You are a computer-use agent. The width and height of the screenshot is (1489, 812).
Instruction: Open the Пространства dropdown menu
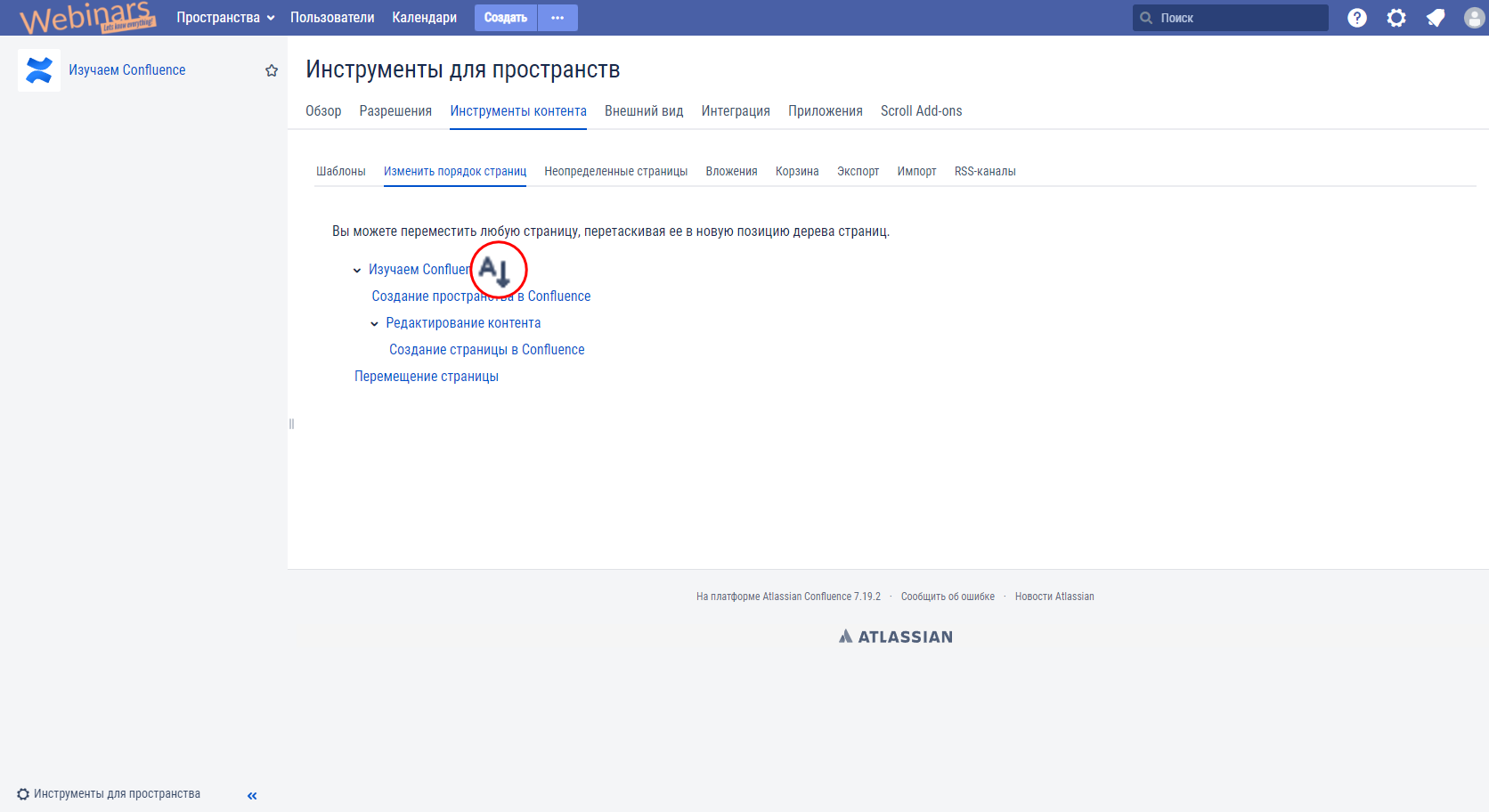click(x=225, y=18)
